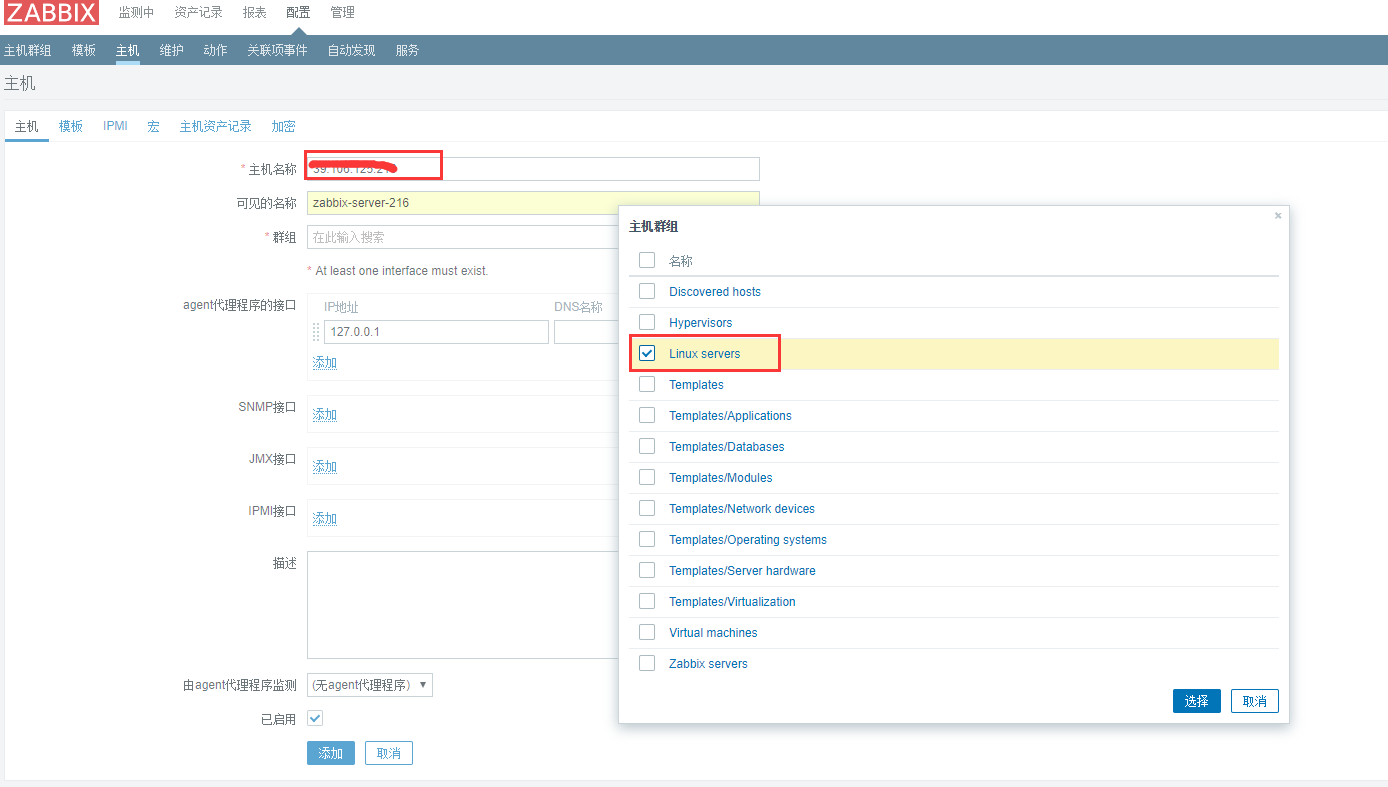Open the Zabbix servers link
Screen dimensions: 1388x787
tap(708, 664)
